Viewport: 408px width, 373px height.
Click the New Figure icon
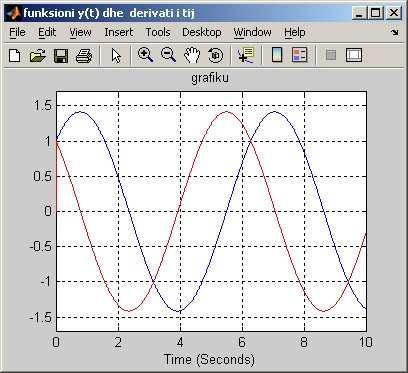tap(14, 55)
